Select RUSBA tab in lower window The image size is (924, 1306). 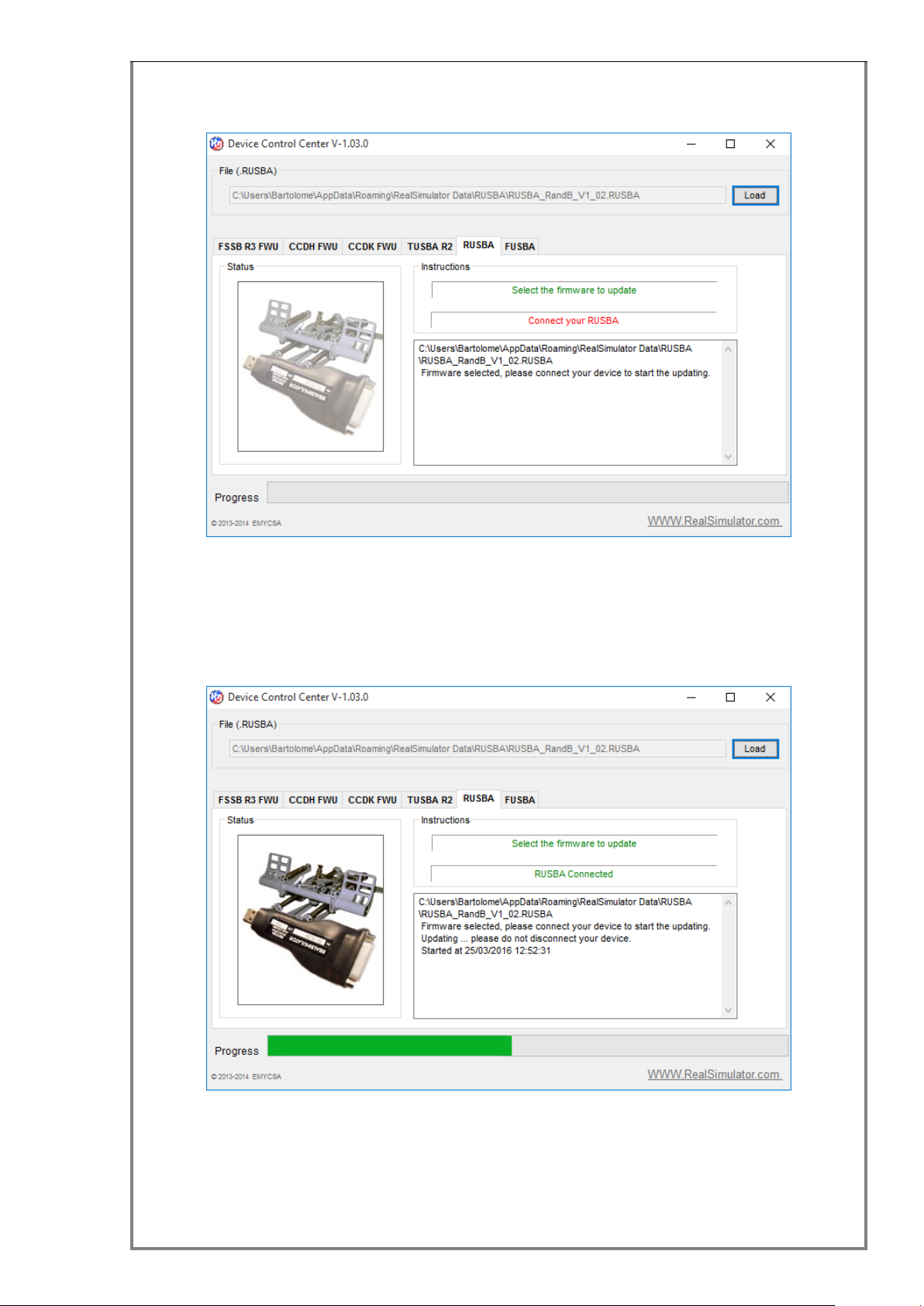click(478, 798)
